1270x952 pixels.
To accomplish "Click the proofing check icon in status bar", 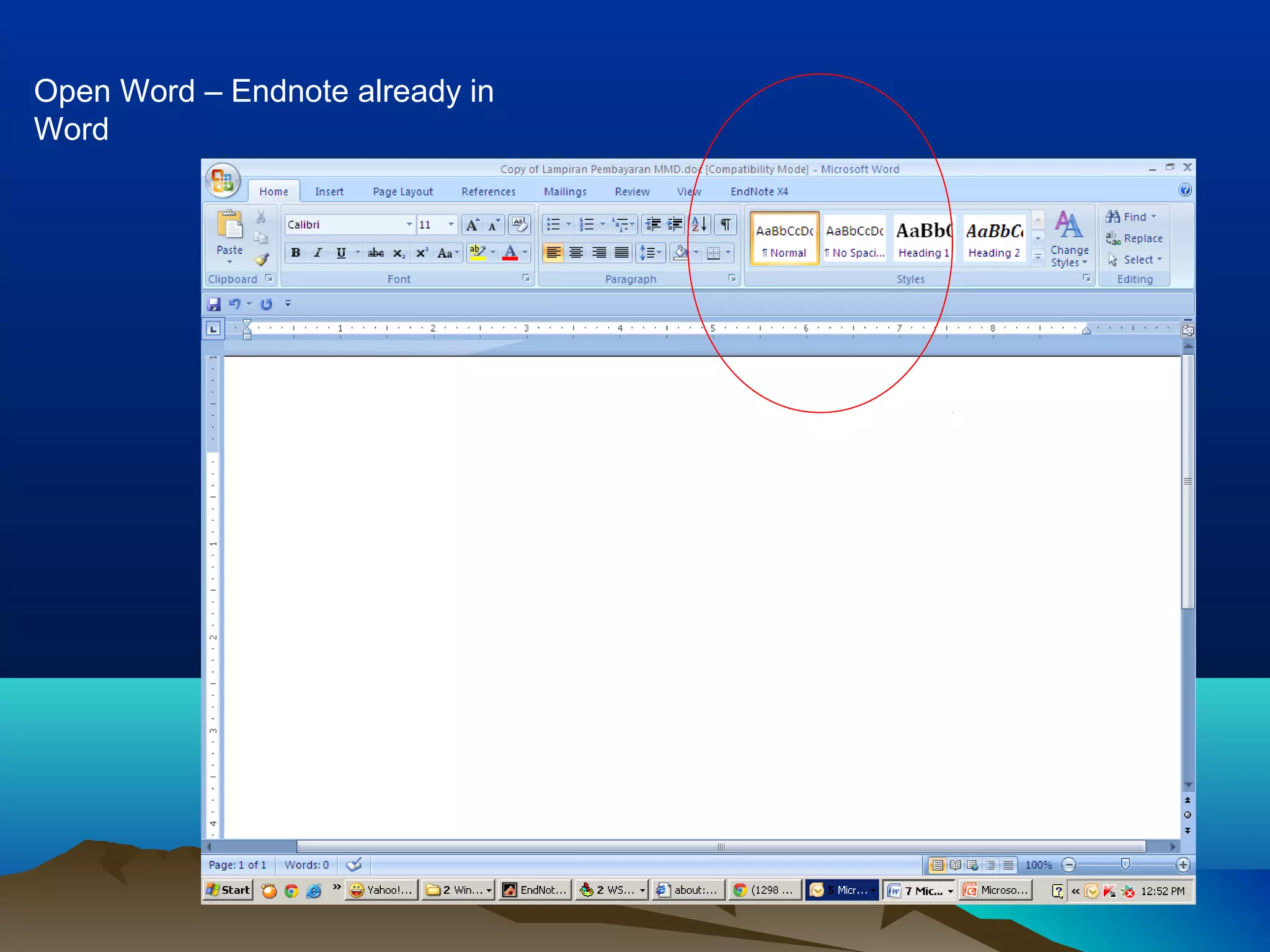I will click(x=354, y=865).
